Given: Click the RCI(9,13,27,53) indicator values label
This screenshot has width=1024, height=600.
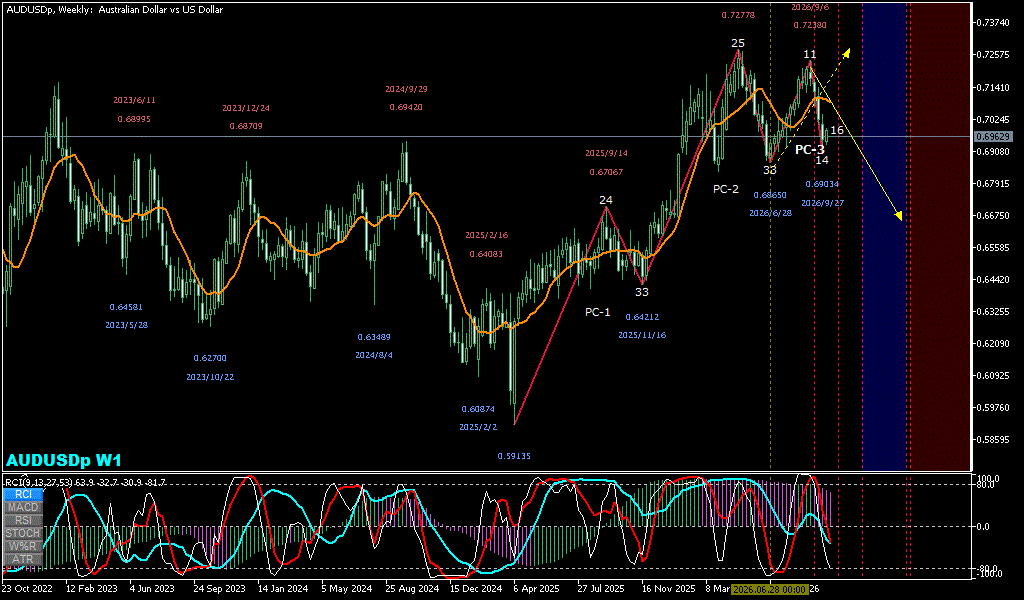Looking at the screenshot, I should (86, 482).
